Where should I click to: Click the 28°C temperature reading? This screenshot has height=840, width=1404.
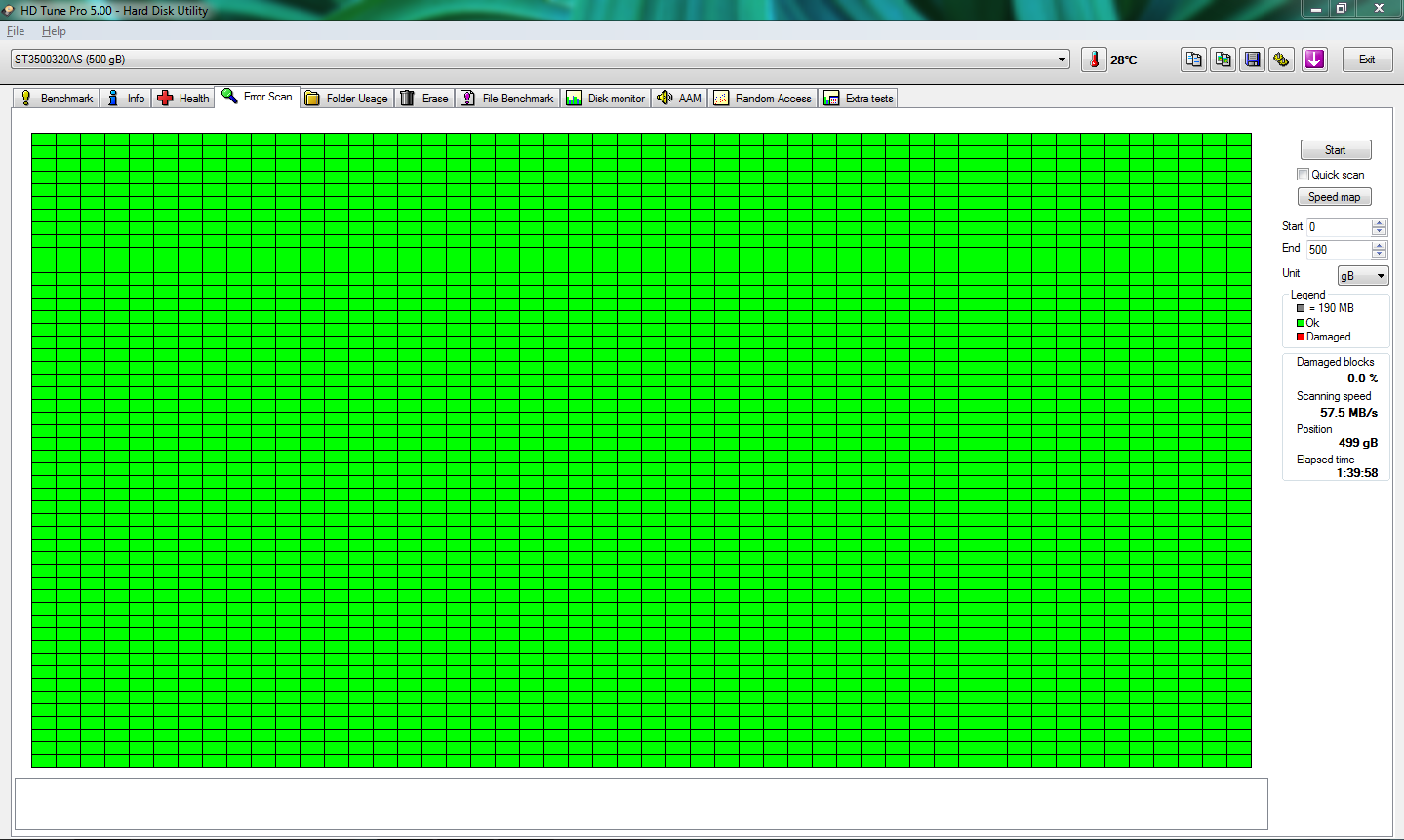1124,60
